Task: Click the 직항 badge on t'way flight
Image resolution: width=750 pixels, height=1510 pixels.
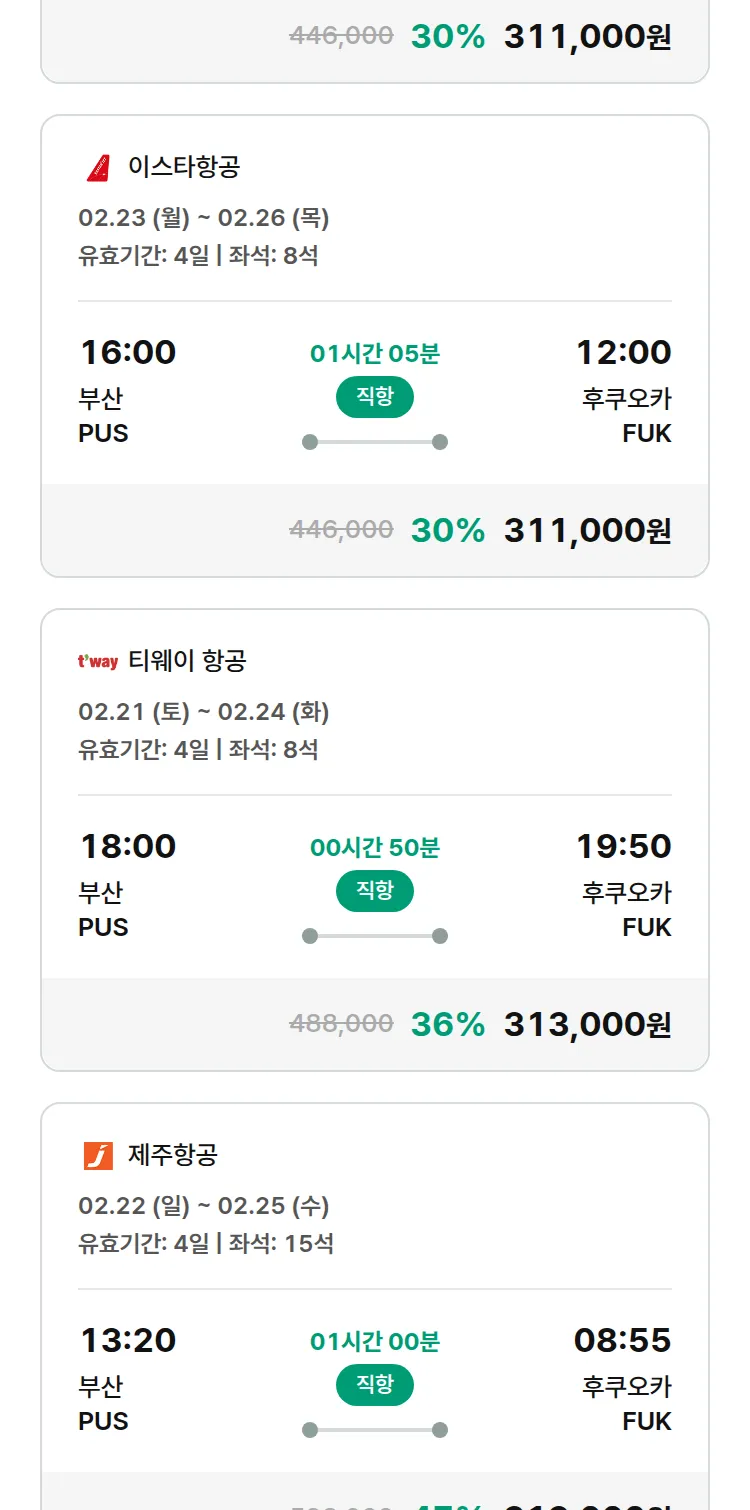Action: [x=375, y=891]
